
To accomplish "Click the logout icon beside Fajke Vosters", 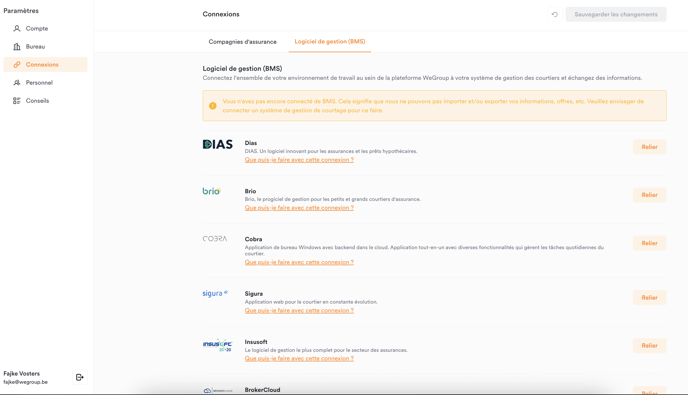I will point(79,377).
